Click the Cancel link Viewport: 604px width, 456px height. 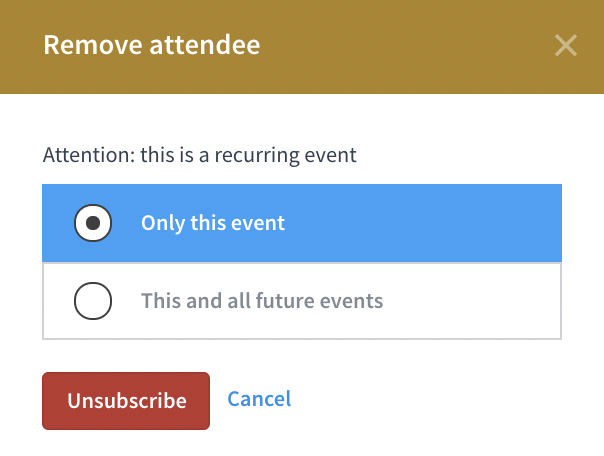point(259,399)
